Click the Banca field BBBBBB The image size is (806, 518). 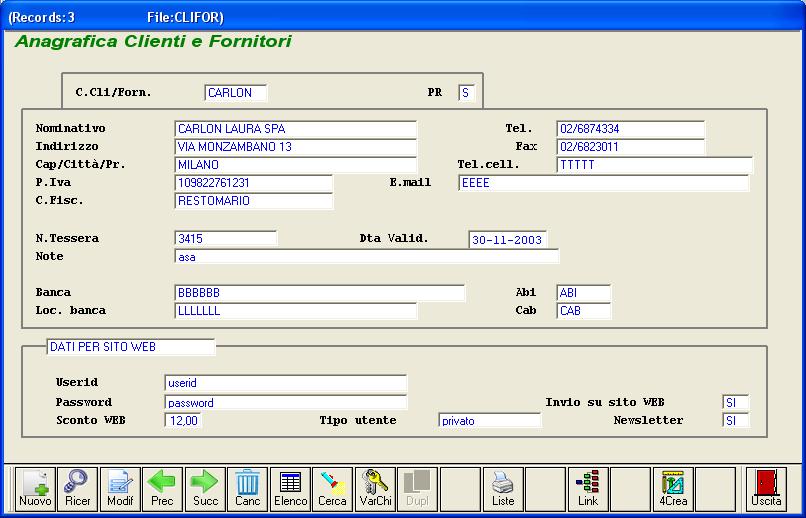[320, 293]
